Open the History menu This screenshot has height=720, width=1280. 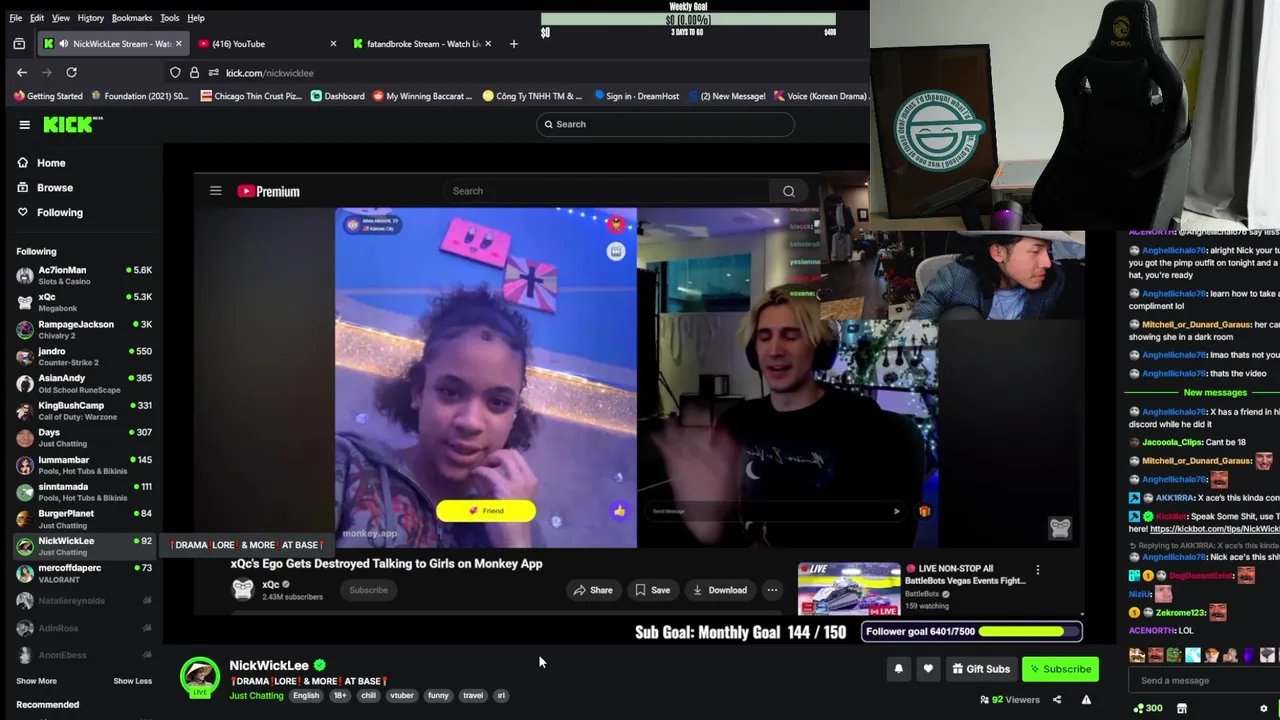click(x=91, y=18)
